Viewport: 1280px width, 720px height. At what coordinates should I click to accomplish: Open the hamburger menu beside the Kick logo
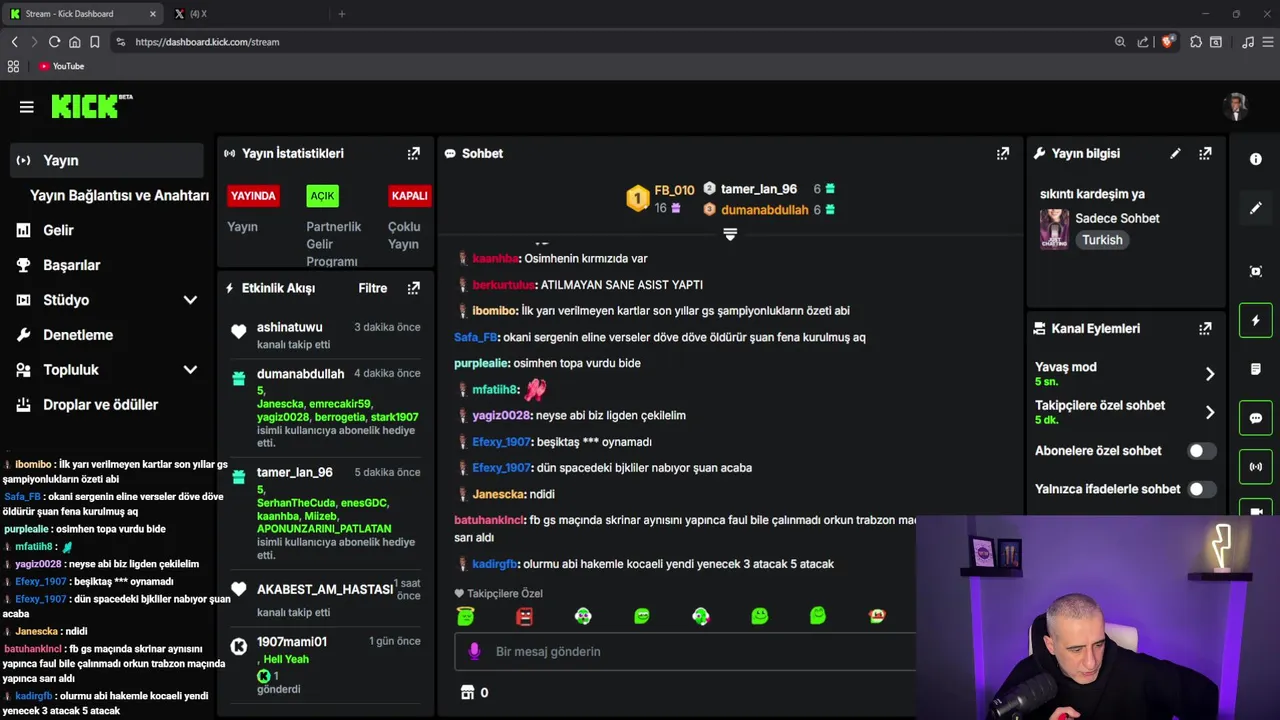[x=27, y=107]
